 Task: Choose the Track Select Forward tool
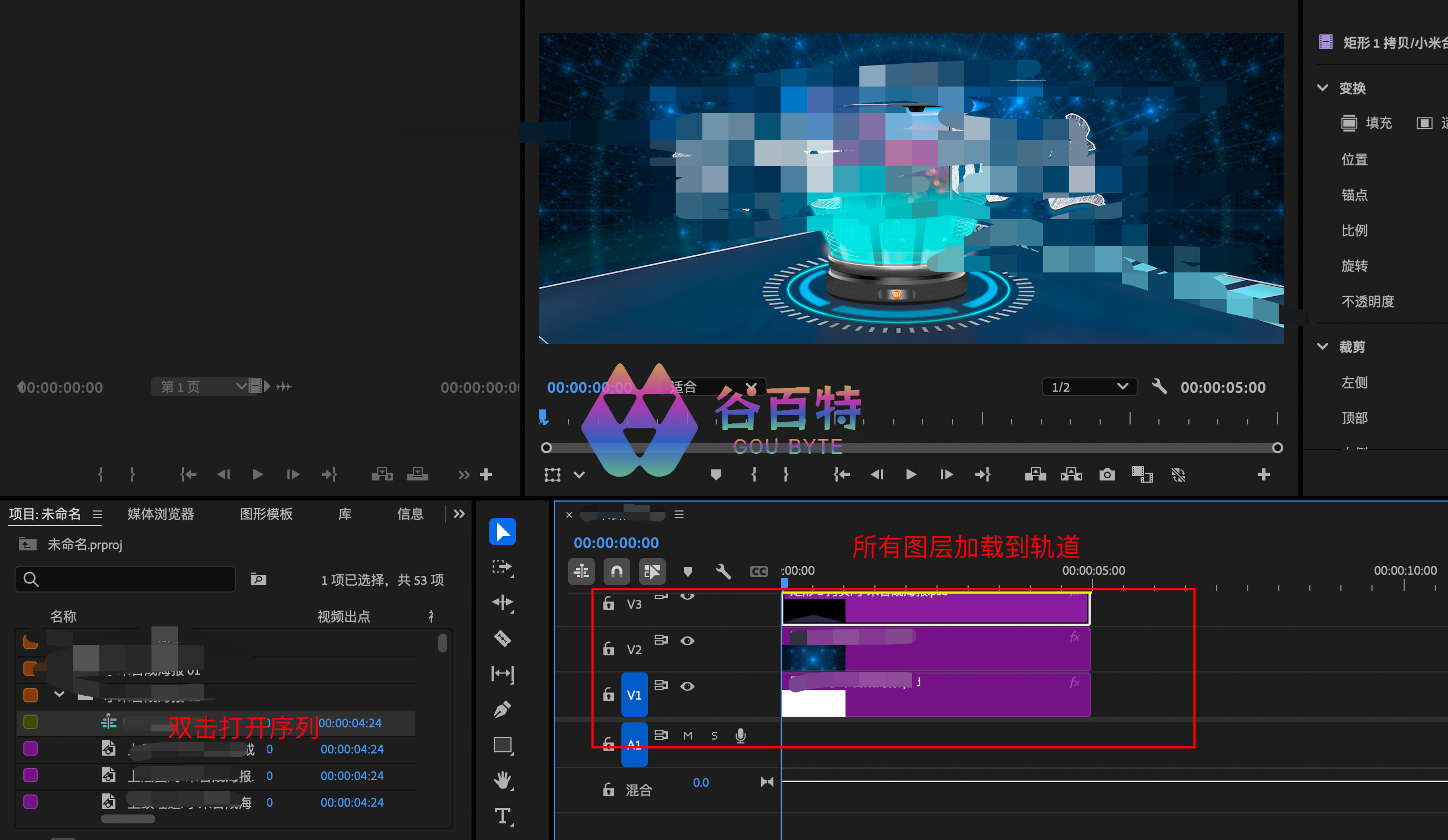point(502,567)
